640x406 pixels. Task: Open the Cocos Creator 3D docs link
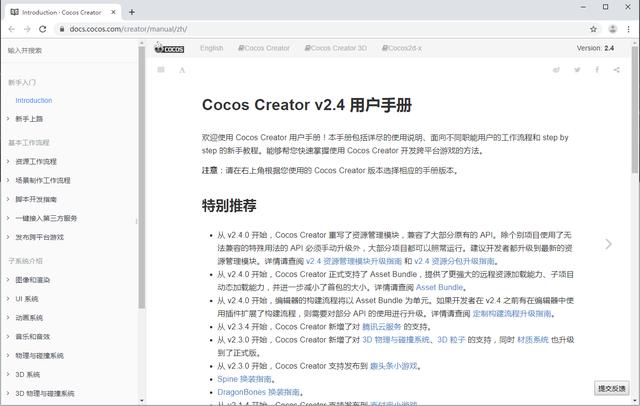click(336, 48)
